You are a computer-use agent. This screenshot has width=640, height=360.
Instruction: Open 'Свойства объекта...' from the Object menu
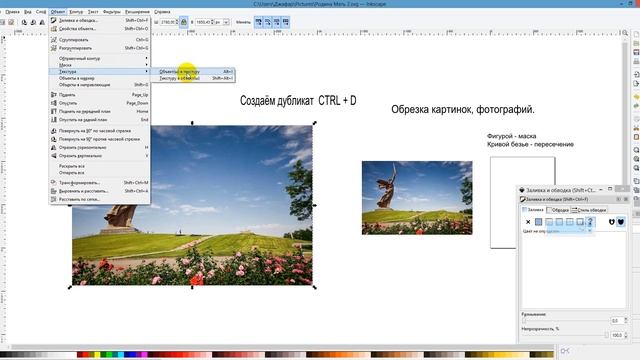click(100, 29)
